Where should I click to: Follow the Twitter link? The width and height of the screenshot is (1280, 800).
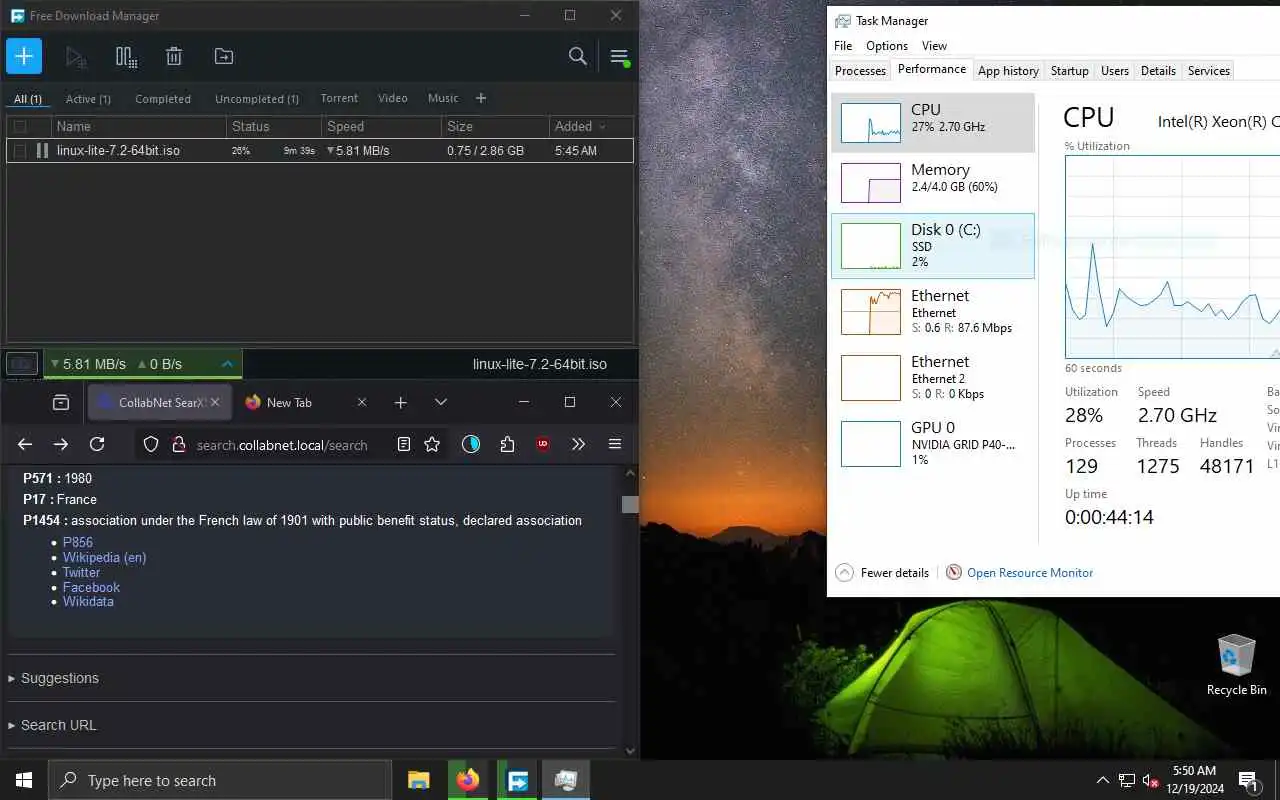82,572
